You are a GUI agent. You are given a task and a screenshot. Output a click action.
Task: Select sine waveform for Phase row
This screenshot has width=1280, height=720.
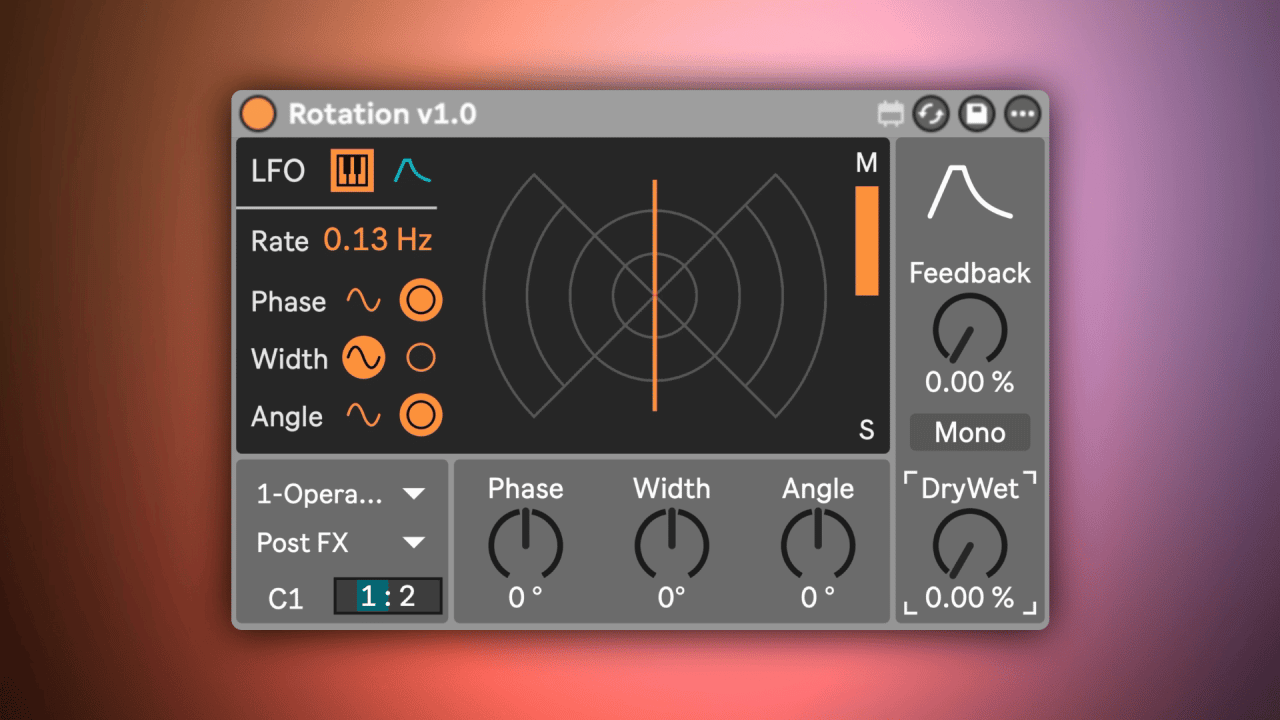363,301
